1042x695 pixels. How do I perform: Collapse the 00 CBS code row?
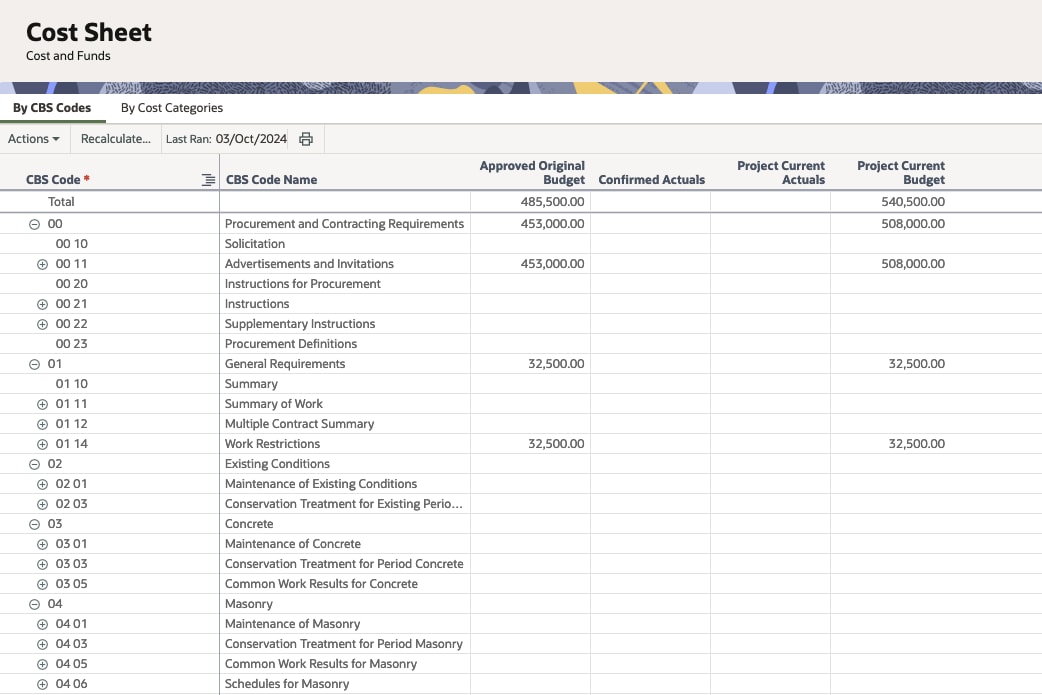pyautogui.click(x=35, y=224)
